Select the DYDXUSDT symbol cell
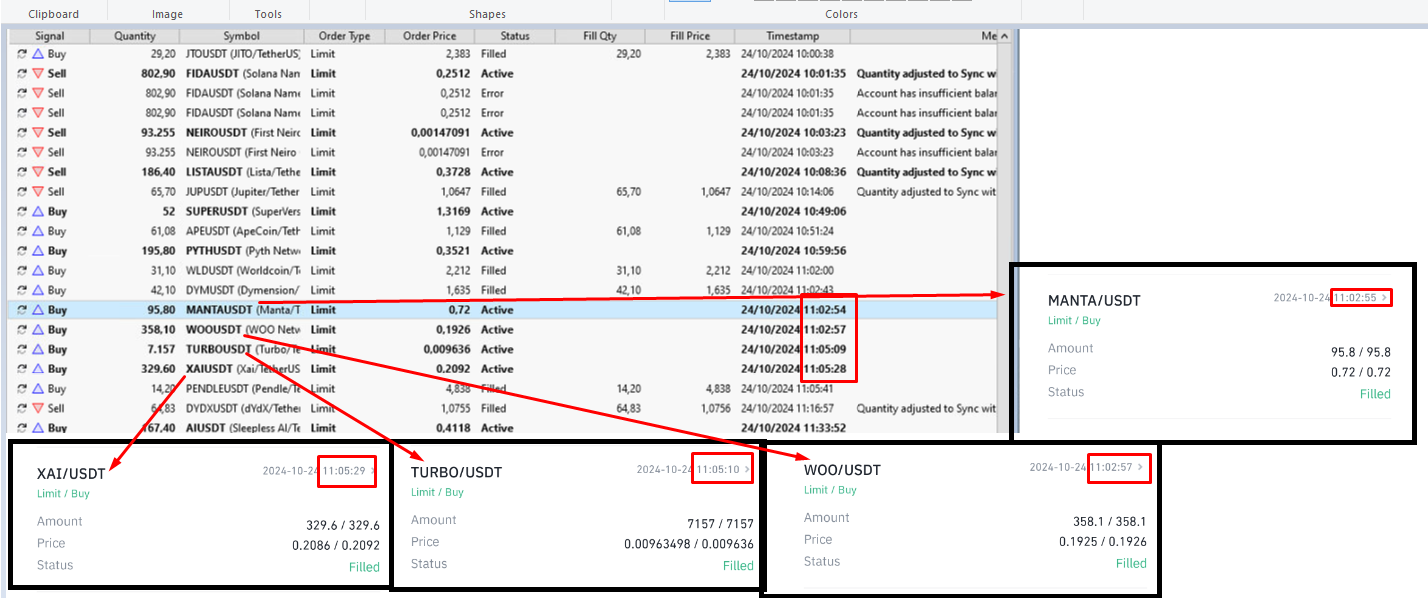 click(x=243, y=409)
